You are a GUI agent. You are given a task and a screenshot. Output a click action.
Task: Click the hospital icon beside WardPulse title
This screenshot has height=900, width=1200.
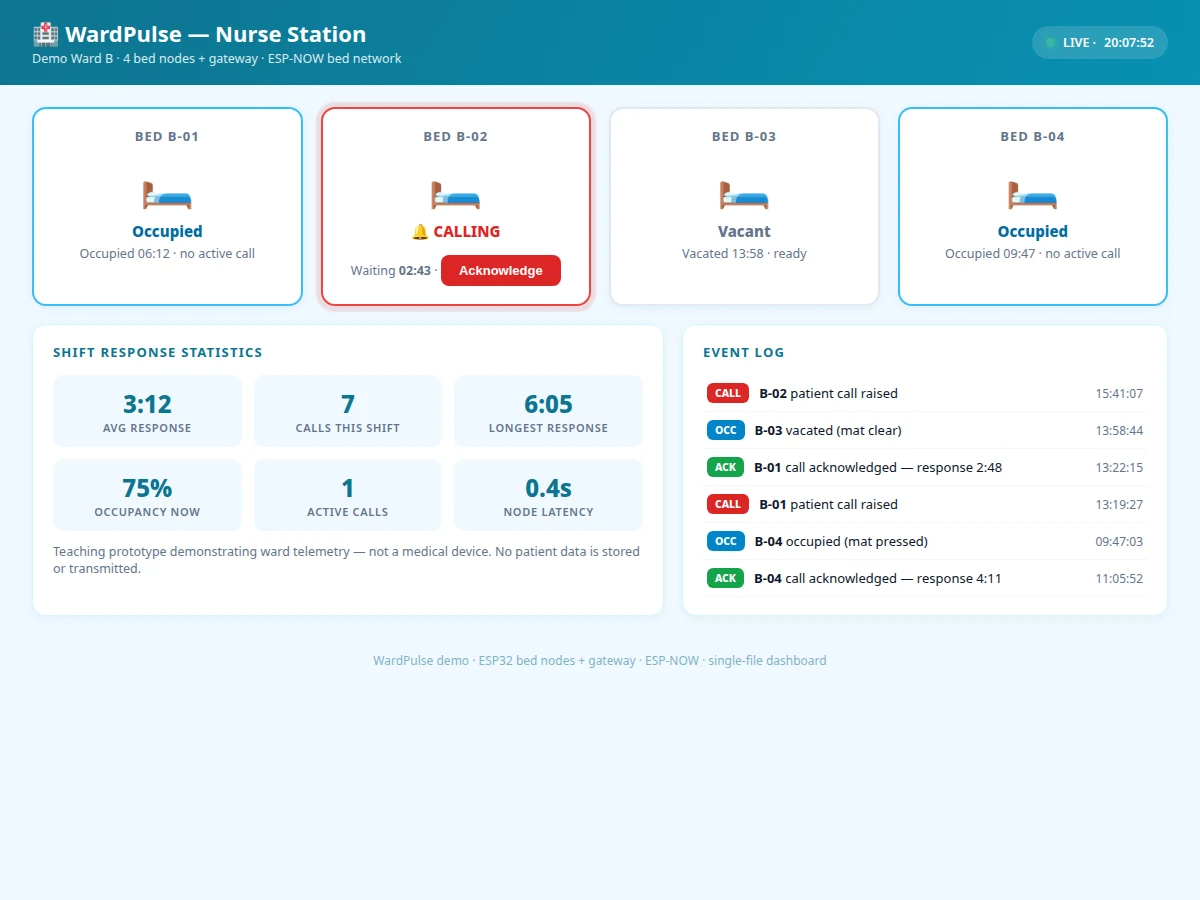tap(46, 35)
